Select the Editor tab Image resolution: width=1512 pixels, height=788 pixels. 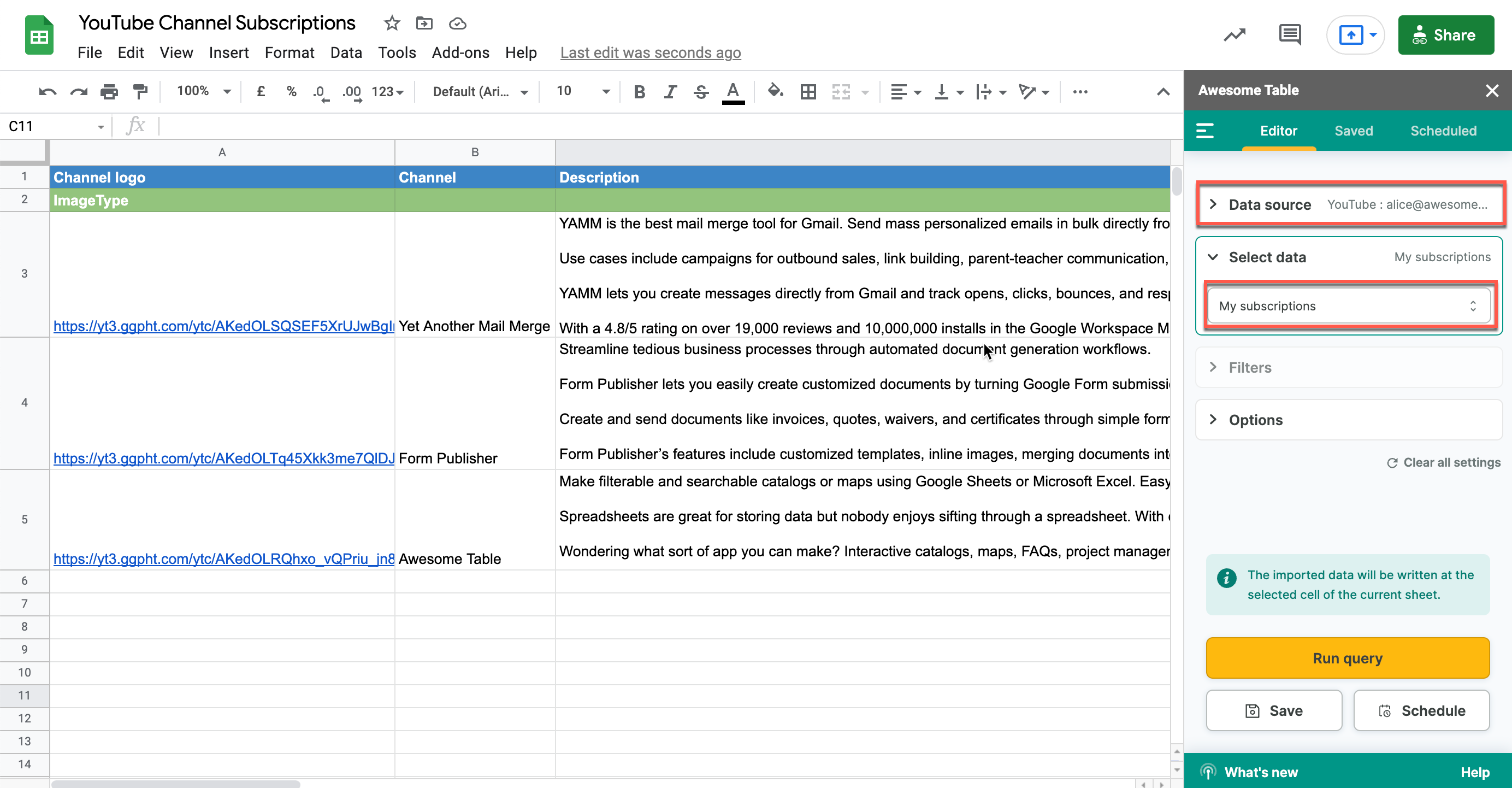pos(1279,131)
